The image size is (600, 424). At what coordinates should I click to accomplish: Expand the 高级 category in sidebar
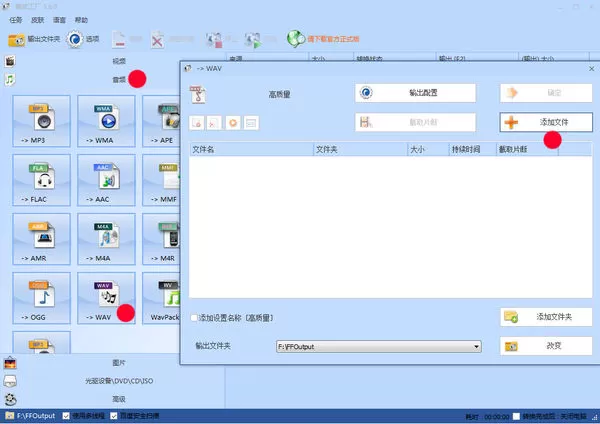[119, 399]
